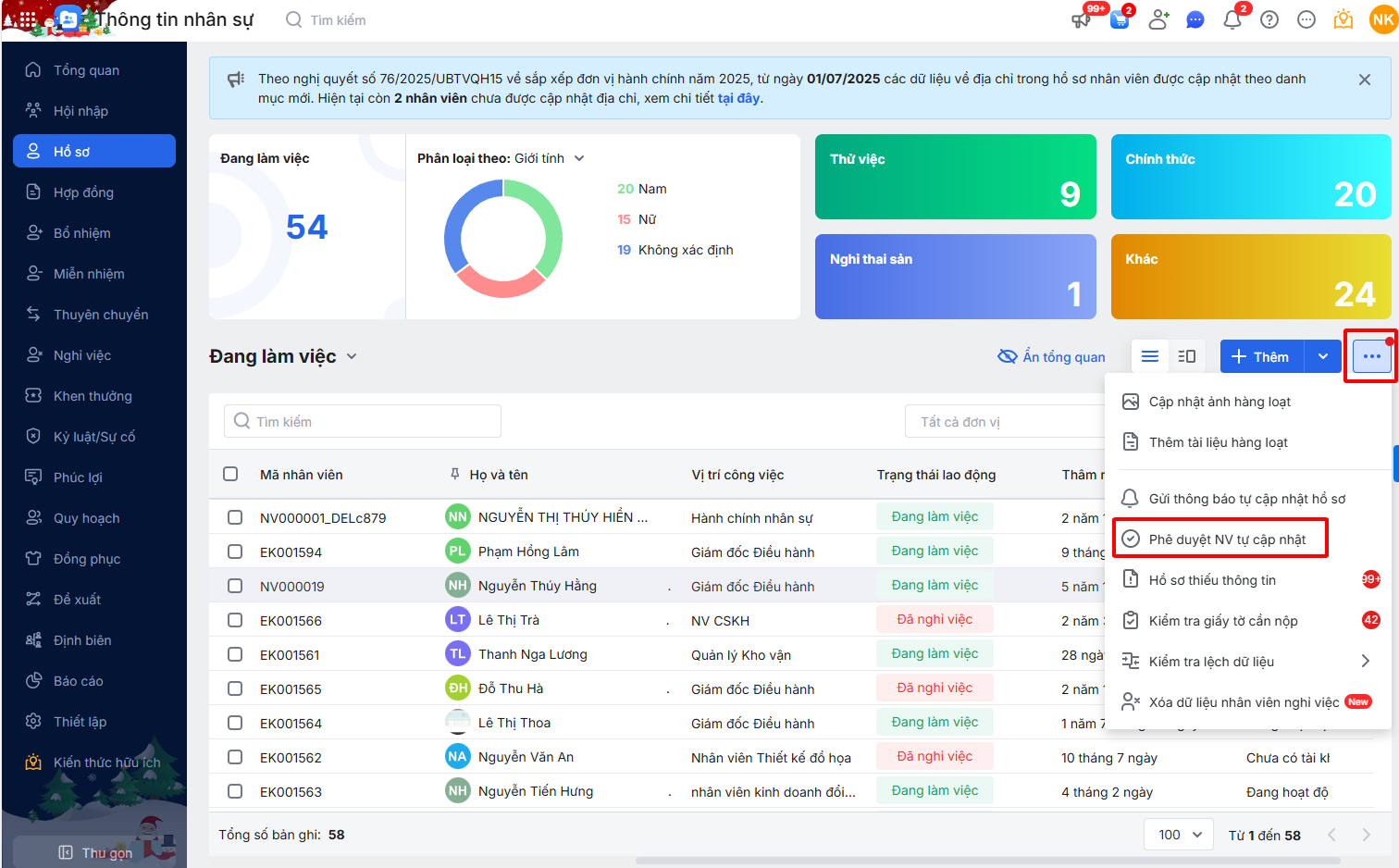Click the three-dots more options button
The image size is (1399, 868).
[x=1371, y=356]
